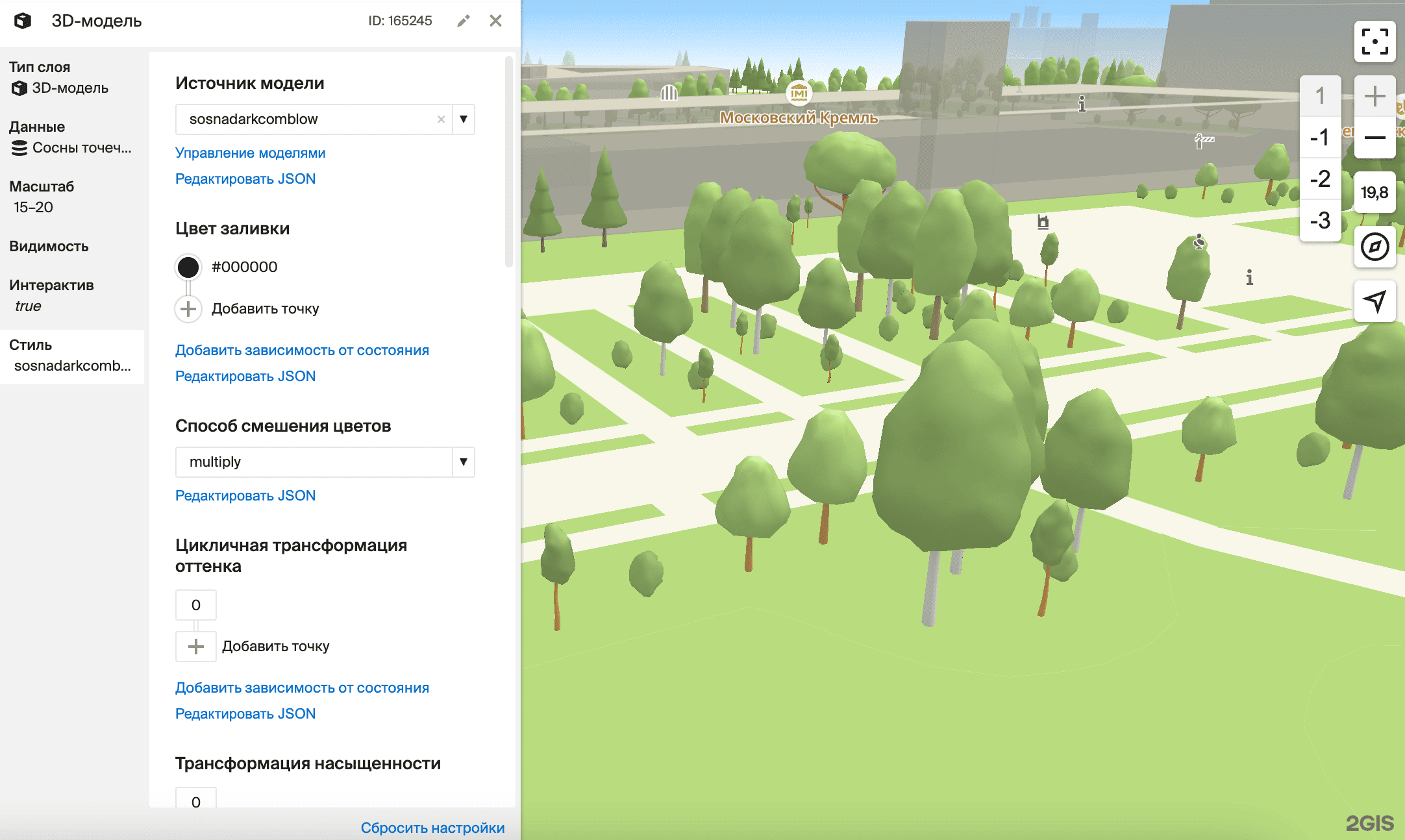Screen dimensions: 1405x840
Task: Zoom in using the plus icon
Action: tap(1375, 95)
